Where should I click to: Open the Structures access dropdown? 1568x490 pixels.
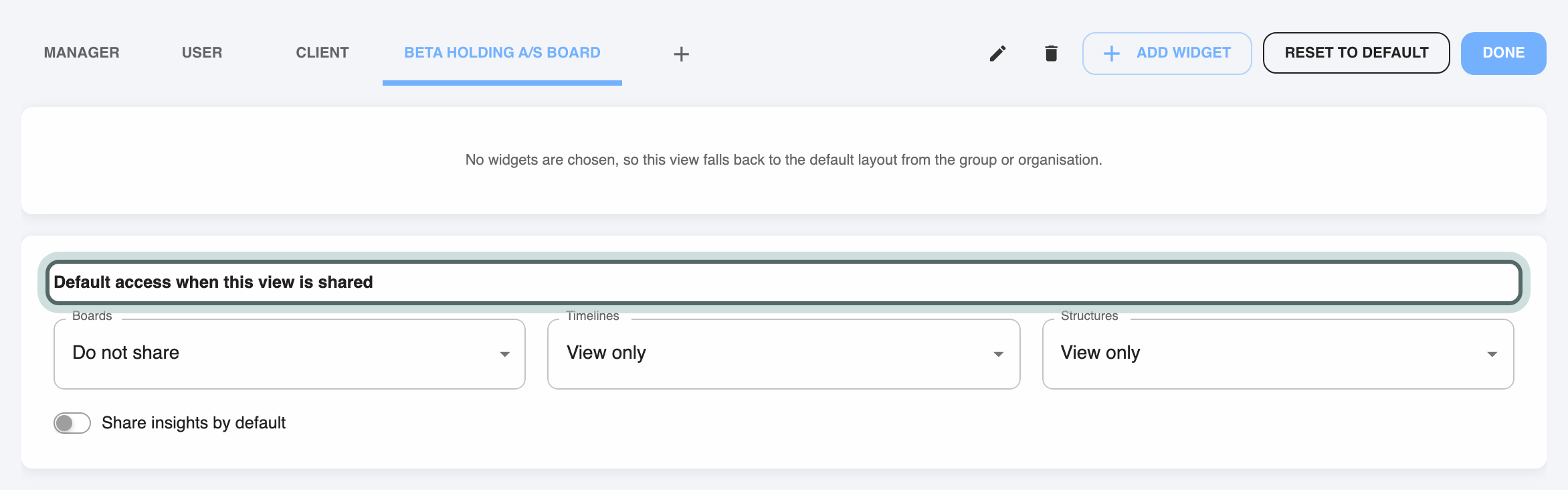coord(1278,353)
